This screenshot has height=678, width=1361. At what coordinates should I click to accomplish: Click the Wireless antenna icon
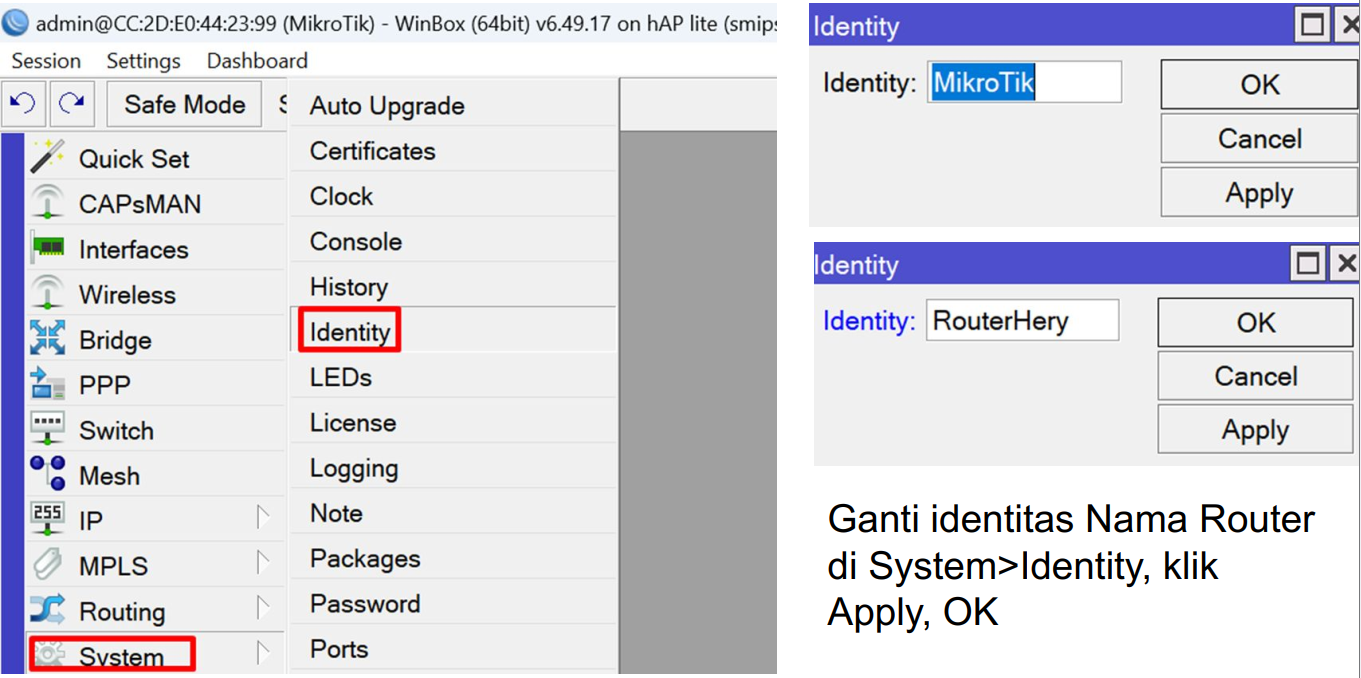[x=47, y=293]
